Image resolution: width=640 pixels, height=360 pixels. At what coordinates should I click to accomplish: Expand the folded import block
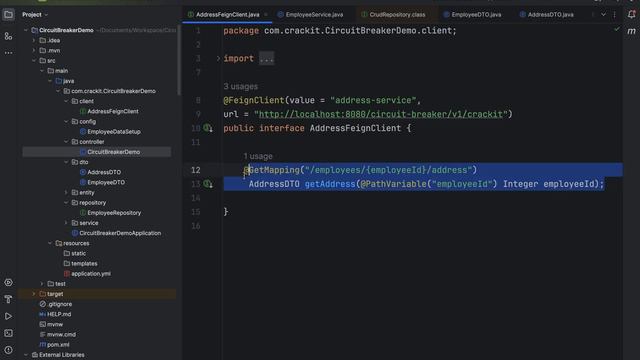pos(218,59)
